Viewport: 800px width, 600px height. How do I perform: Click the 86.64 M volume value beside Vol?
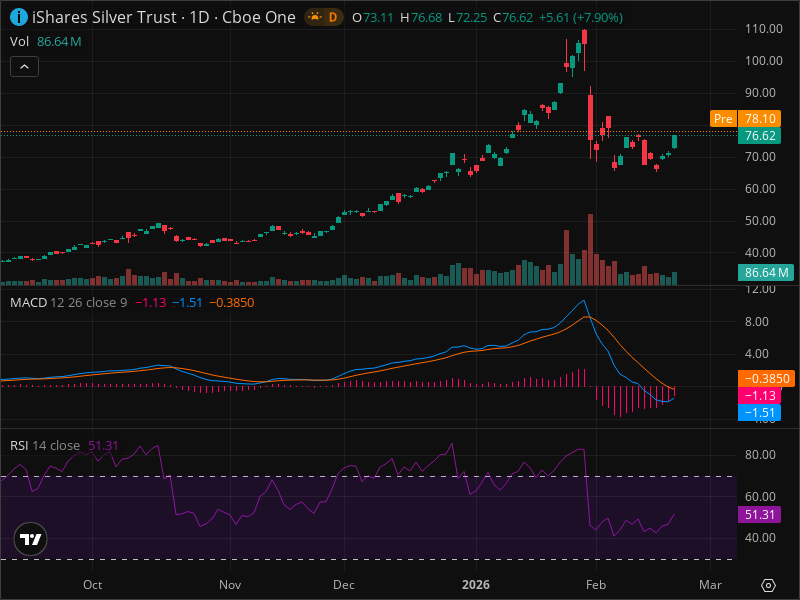pos(59,42)
